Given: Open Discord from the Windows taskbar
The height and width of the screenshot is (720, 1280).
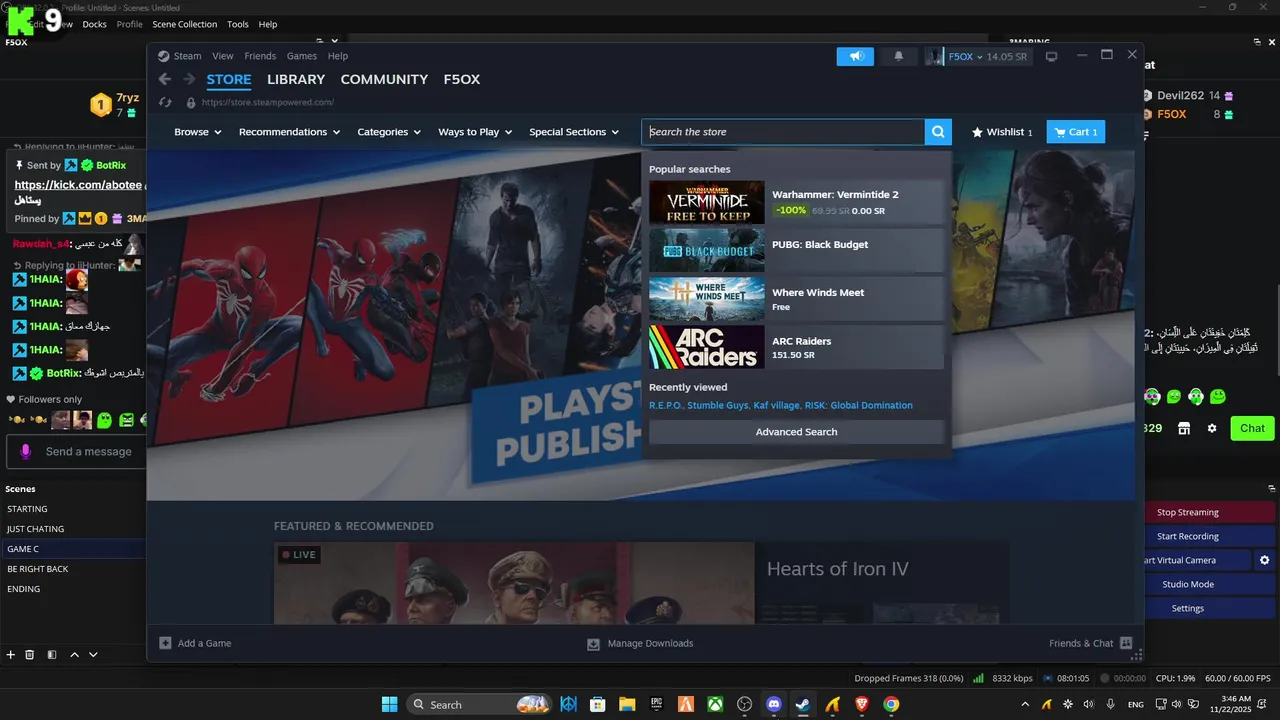Looking at the screenshot, I should tap(773, 704).
